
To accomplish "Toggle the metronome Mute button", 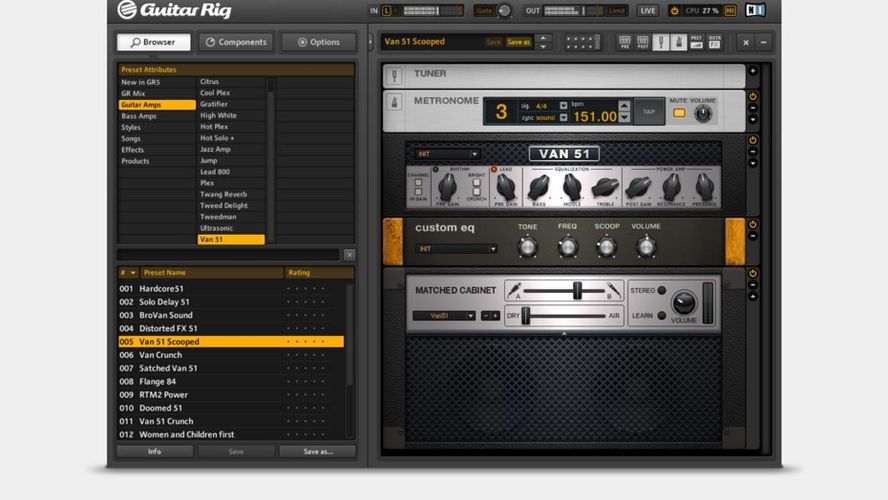I will (x=679, y=113).
